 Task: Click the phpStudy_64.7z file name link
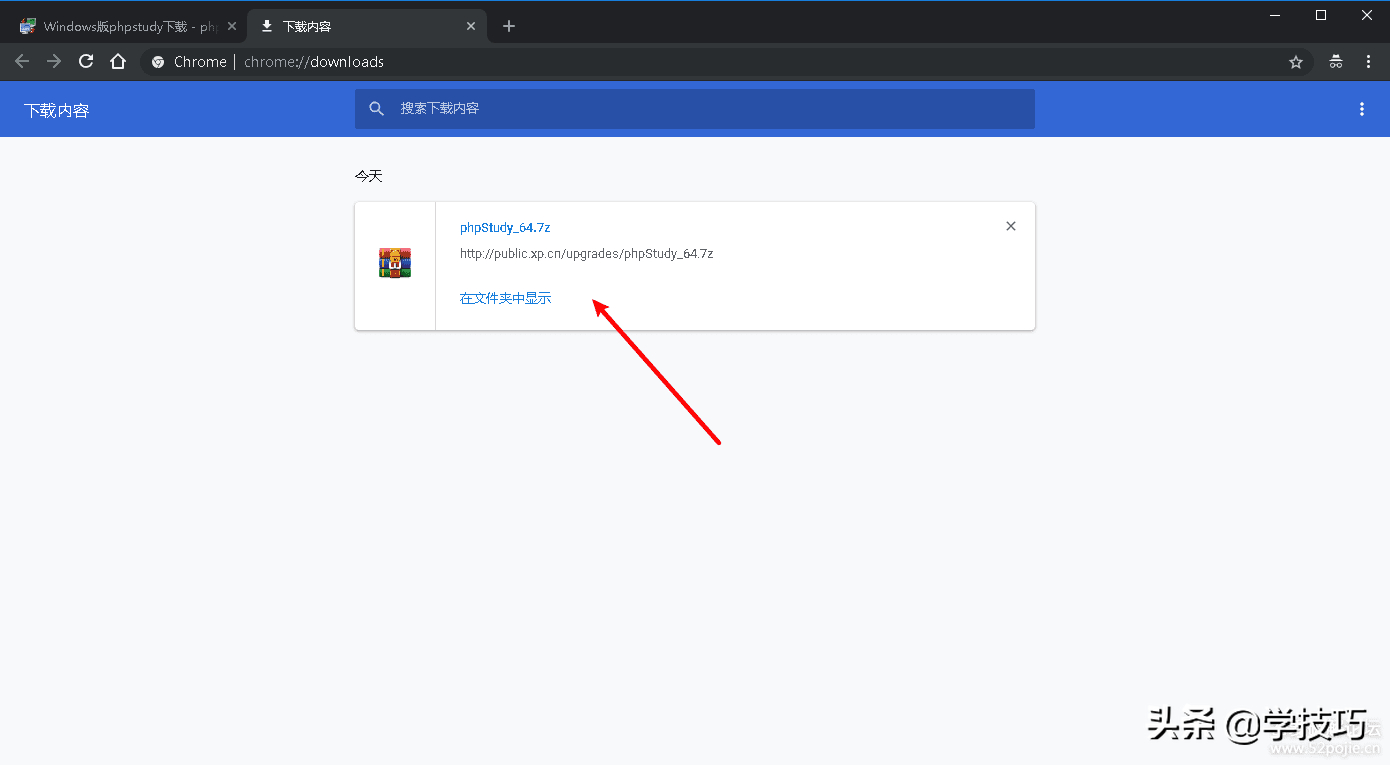coord(505,228)
